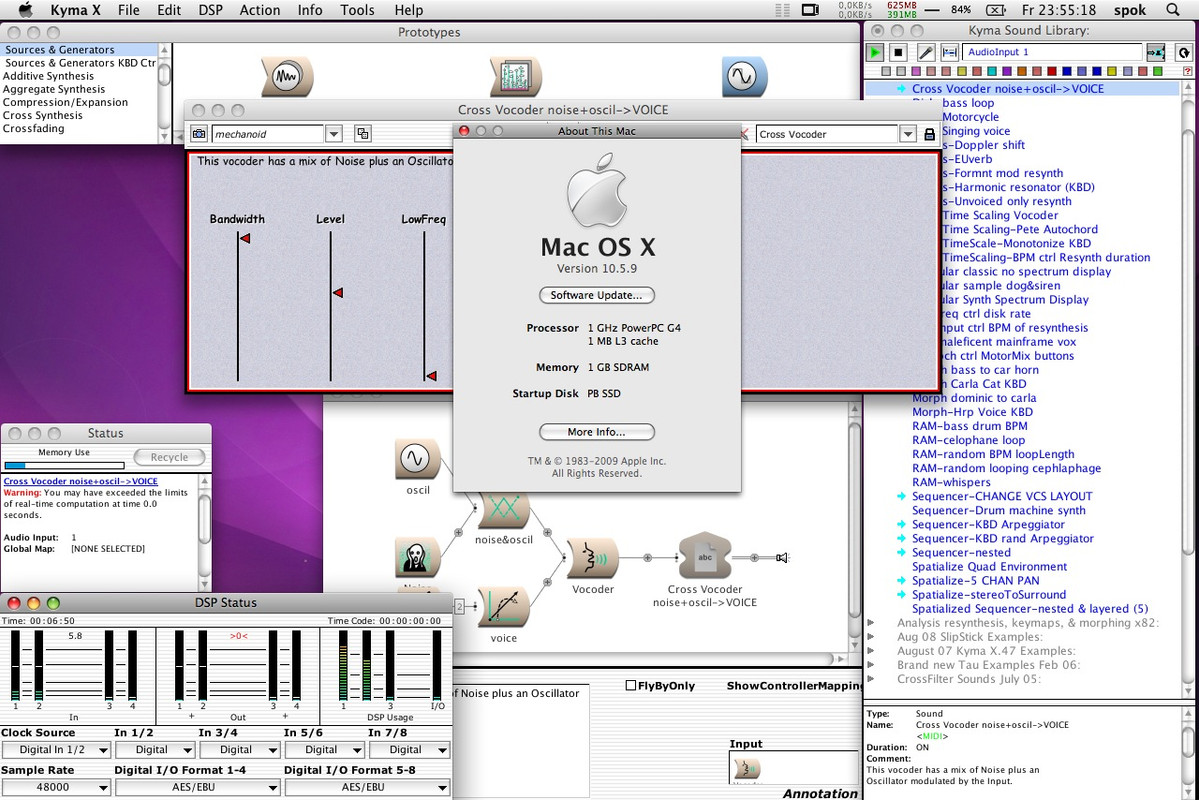Select Cross Synthesis in Prototypes category list
This screenshot has width=1199, height=800.
click(42, 115)
